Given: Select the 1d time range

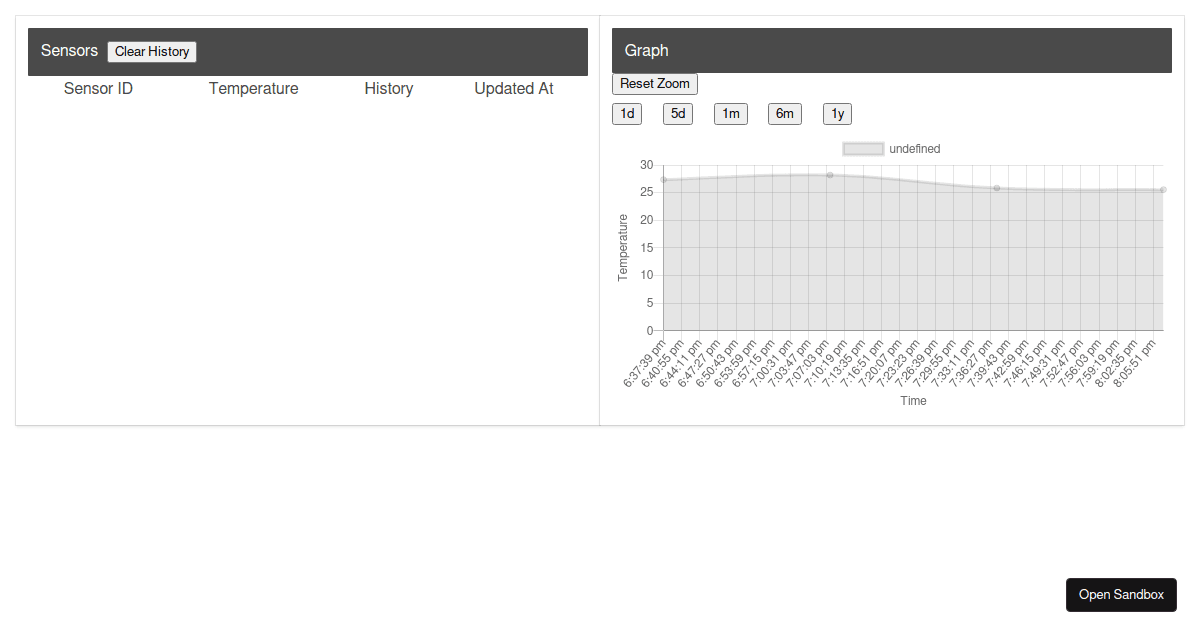Looking at the screenshot, I should tap(627, 113).
